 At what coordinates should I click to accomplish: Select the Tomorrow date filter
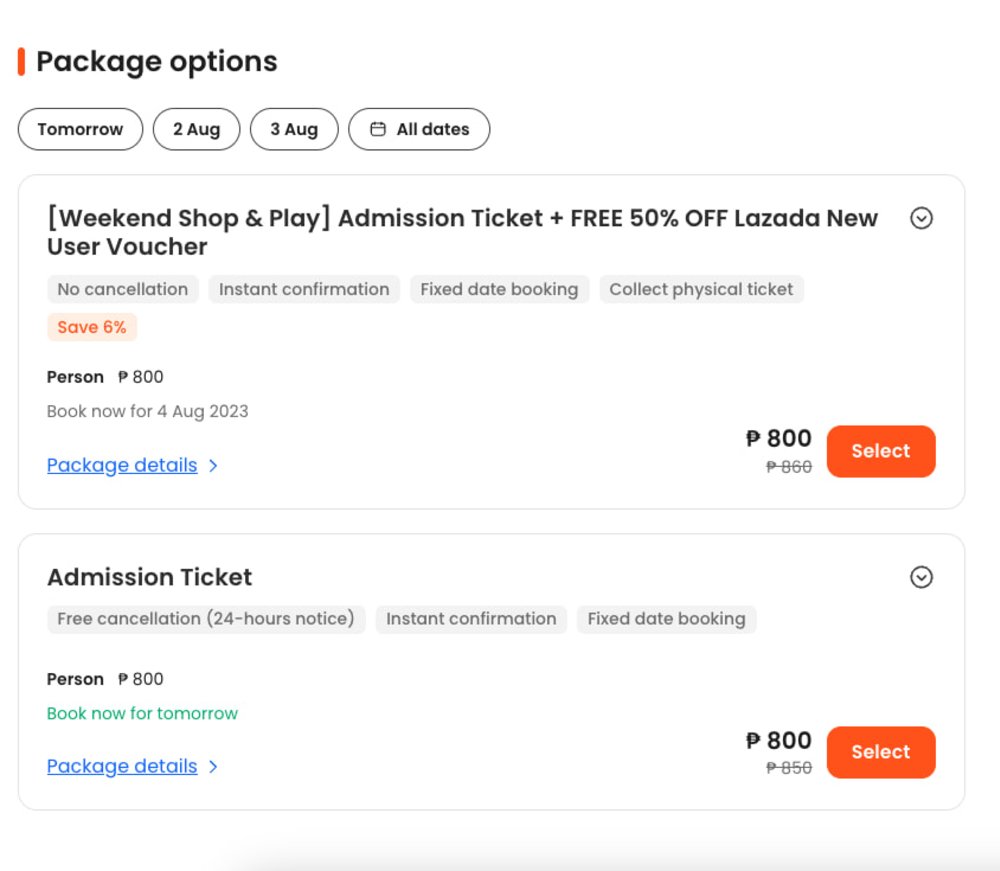pos(80,129)
